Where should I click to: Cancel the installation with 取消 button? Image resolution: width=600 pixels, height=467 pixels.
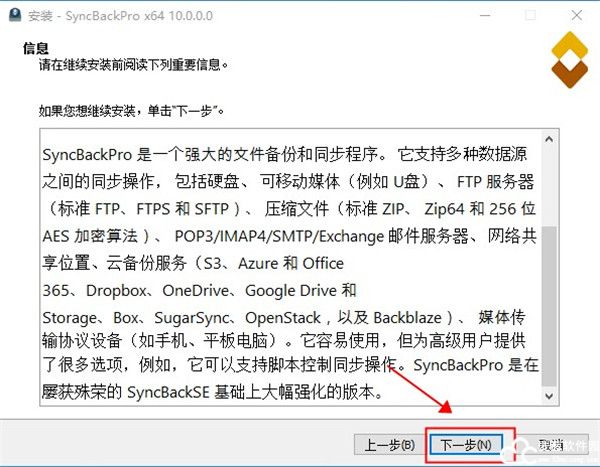click(551, 444)
